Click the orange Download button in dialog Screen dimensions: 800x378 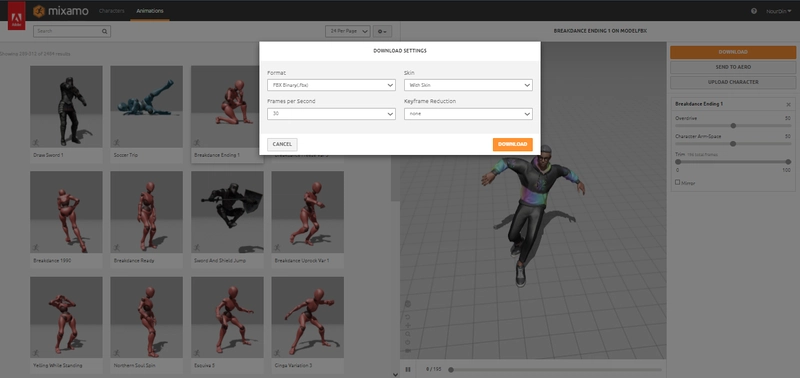tap(512, 144)
